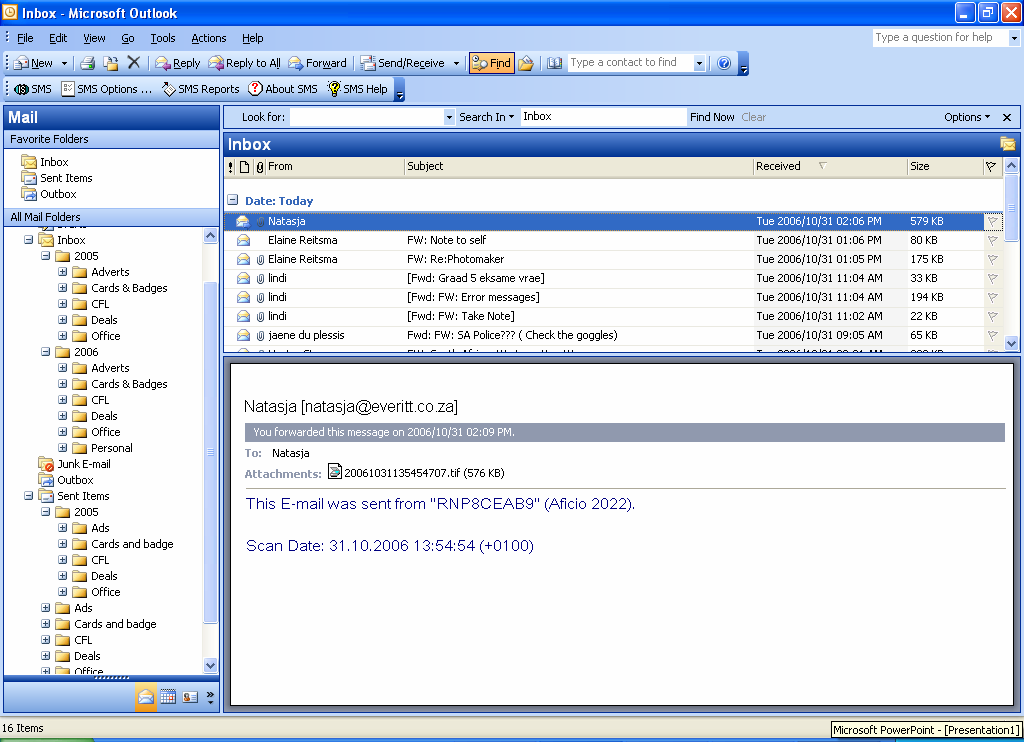Click the Microsoft Office Outlook Help icon
The image size is (1024, 742).
click(725, 63)
